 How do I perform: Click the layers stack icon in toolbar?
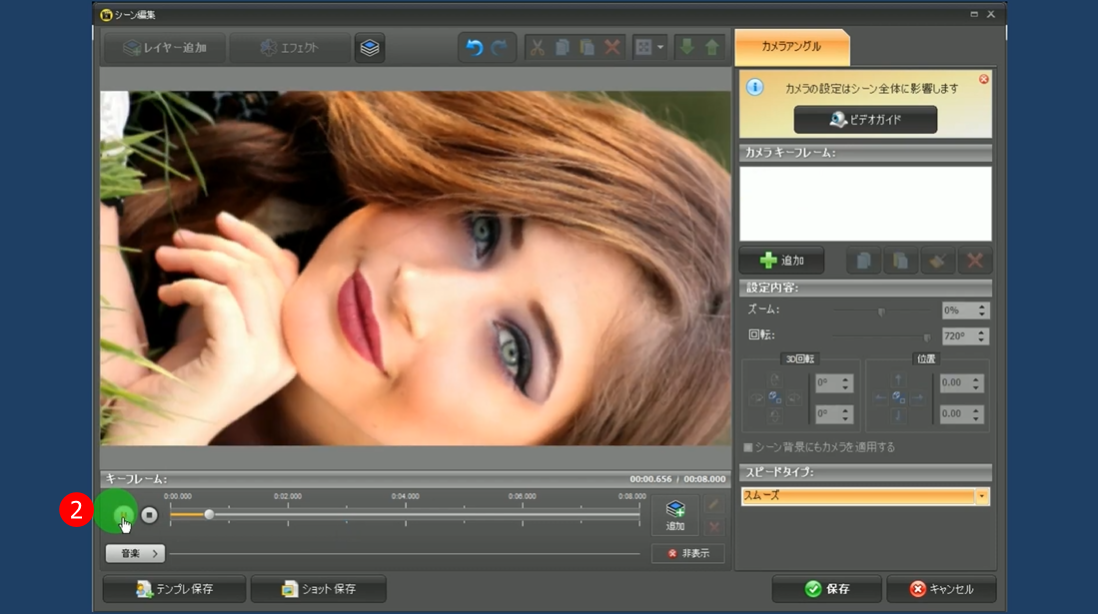click(370, 48)
